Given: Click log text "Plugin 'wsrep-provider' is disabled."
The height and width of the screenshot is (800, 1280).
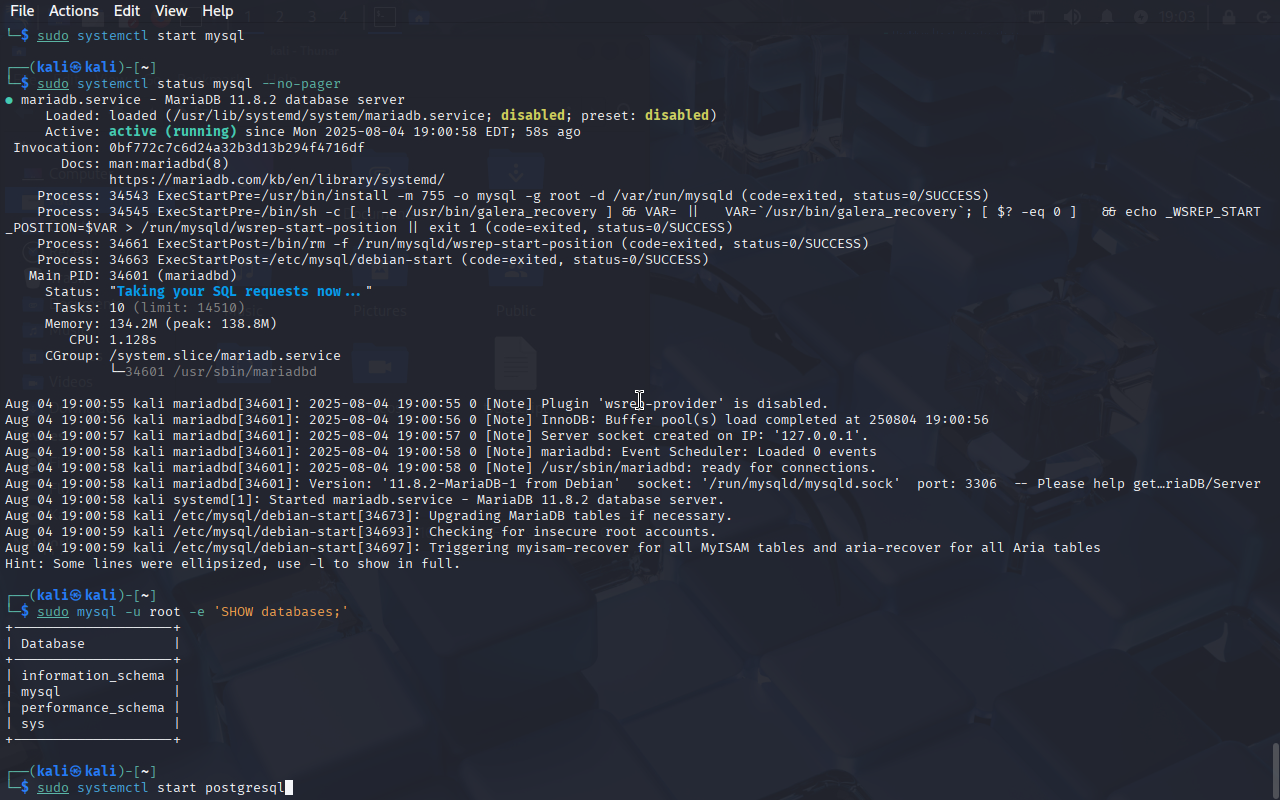Looking at the screenshot, I should click(685, 404).
